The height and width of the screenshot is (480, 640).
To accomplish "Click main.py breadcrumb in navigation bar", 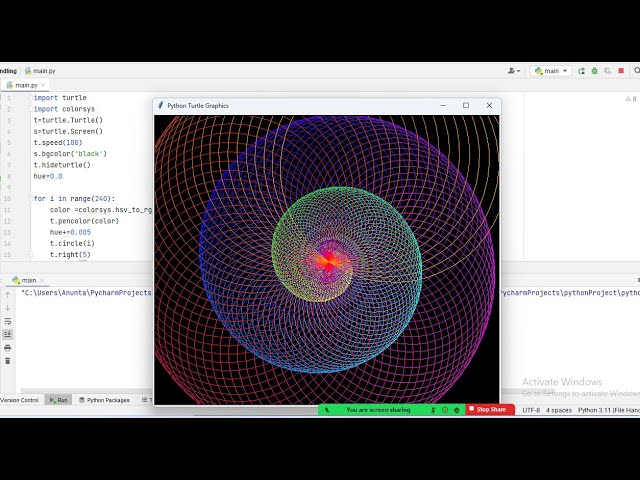I will coord(40,71).
